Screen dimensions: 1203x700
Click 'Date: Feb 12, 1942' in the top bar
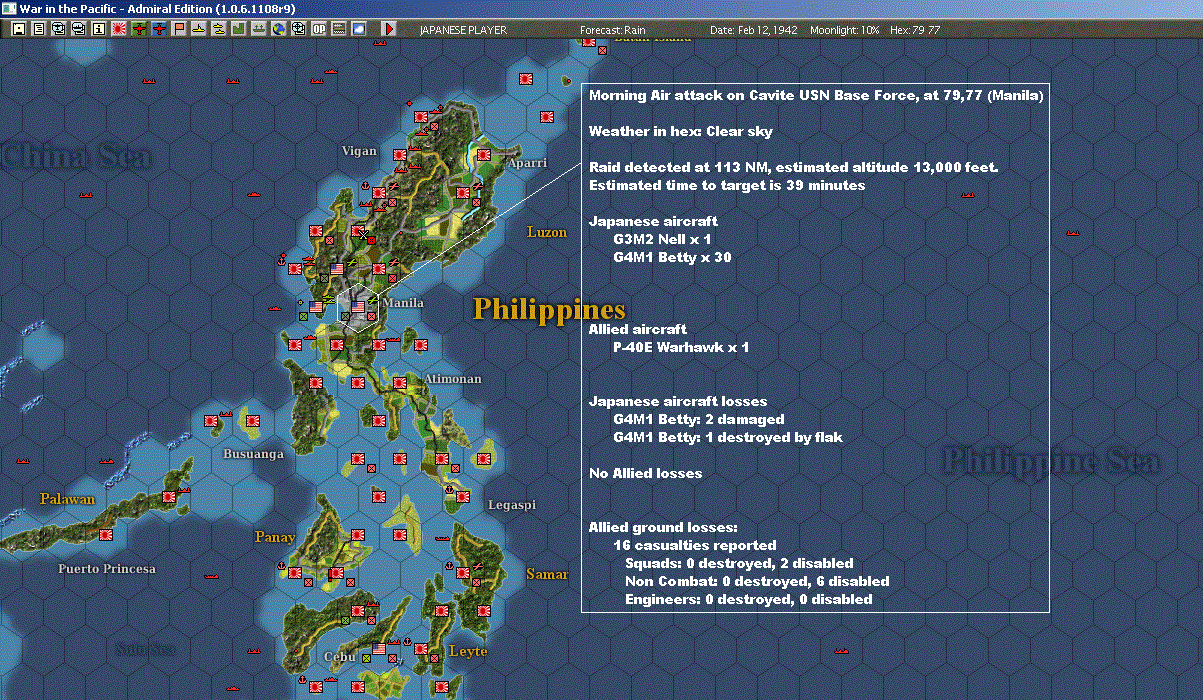tap(754, 30)
